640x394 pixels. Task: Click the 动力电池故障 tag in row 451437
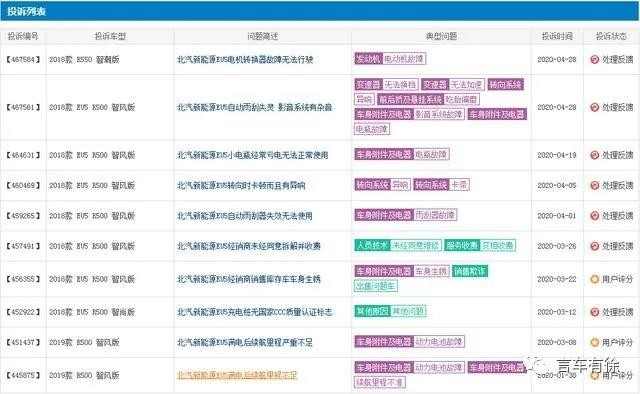tap(438, 341)
